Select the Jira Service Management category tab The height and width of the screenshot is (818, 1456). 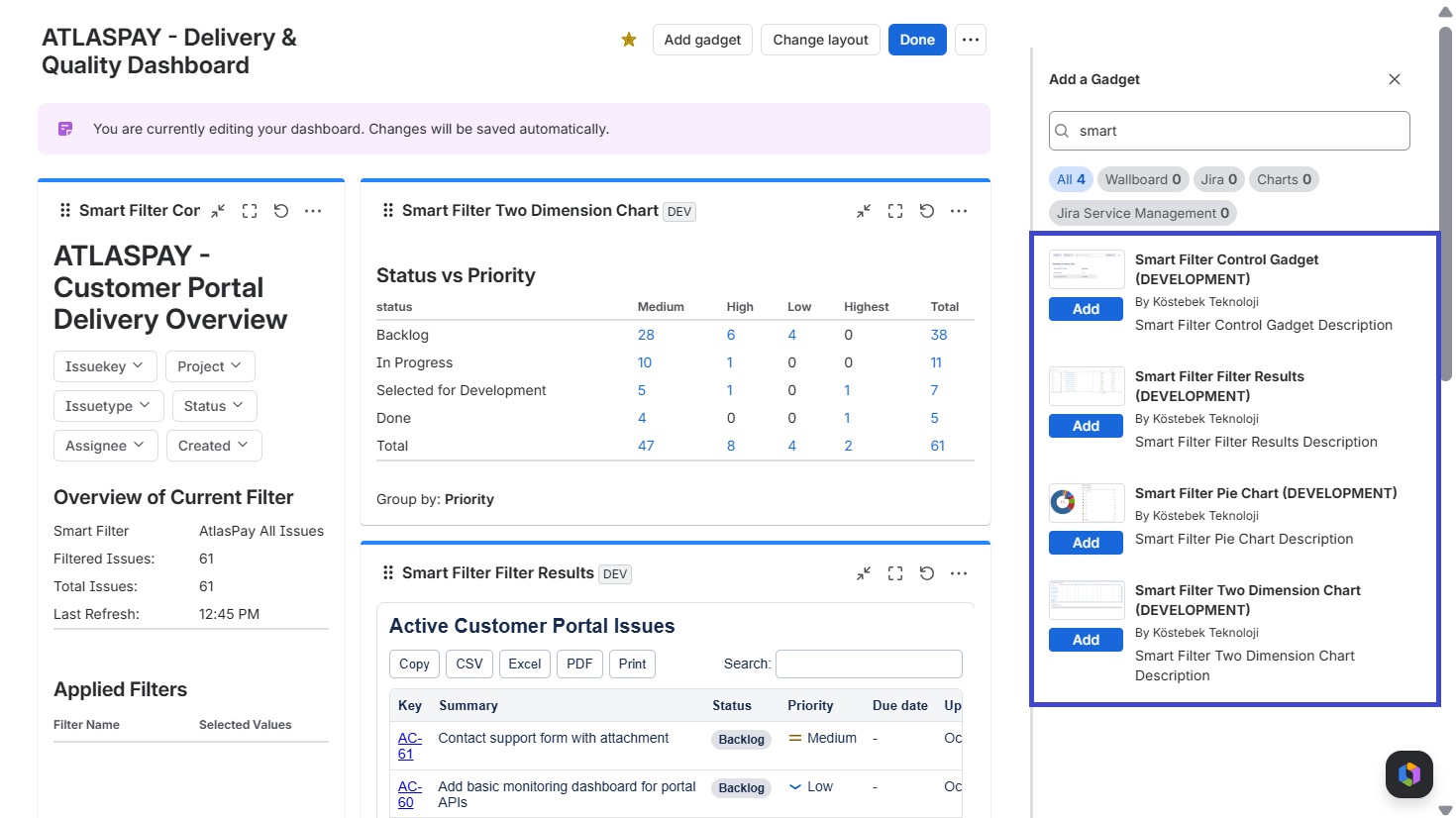point(1143,213)
